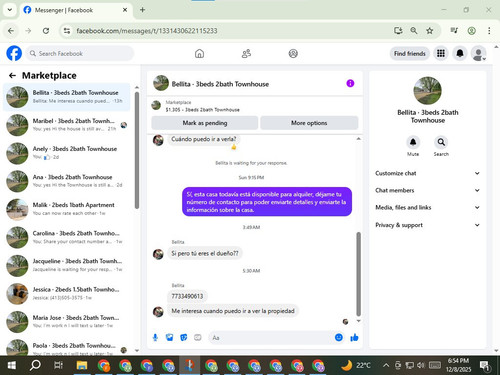500x375 pixels.
Task: Open Maribel conversation in the list
Action: [x=66, y=125]
